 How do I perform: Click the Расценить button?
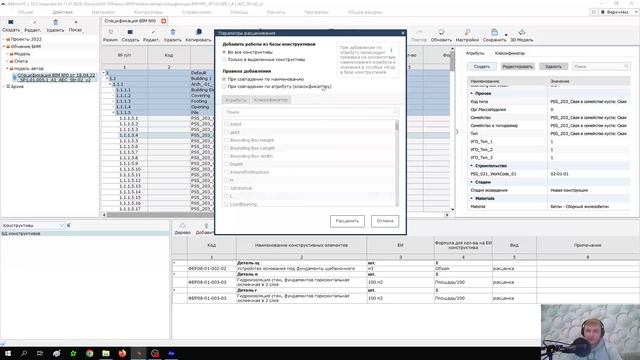click(347, 221)
